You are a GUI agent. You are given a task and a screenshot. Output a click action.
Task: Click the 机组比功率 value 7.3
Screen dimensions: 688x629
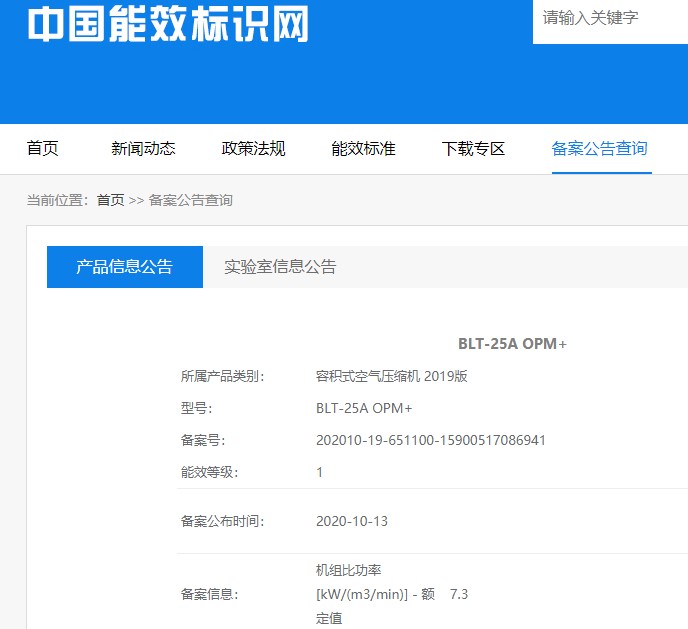click(459, 594)
